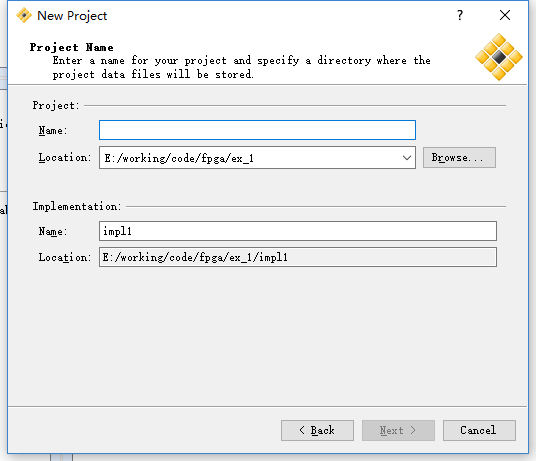Go to previous step with Back
Viewport: 536px width, 461px height.
(317, 430)
